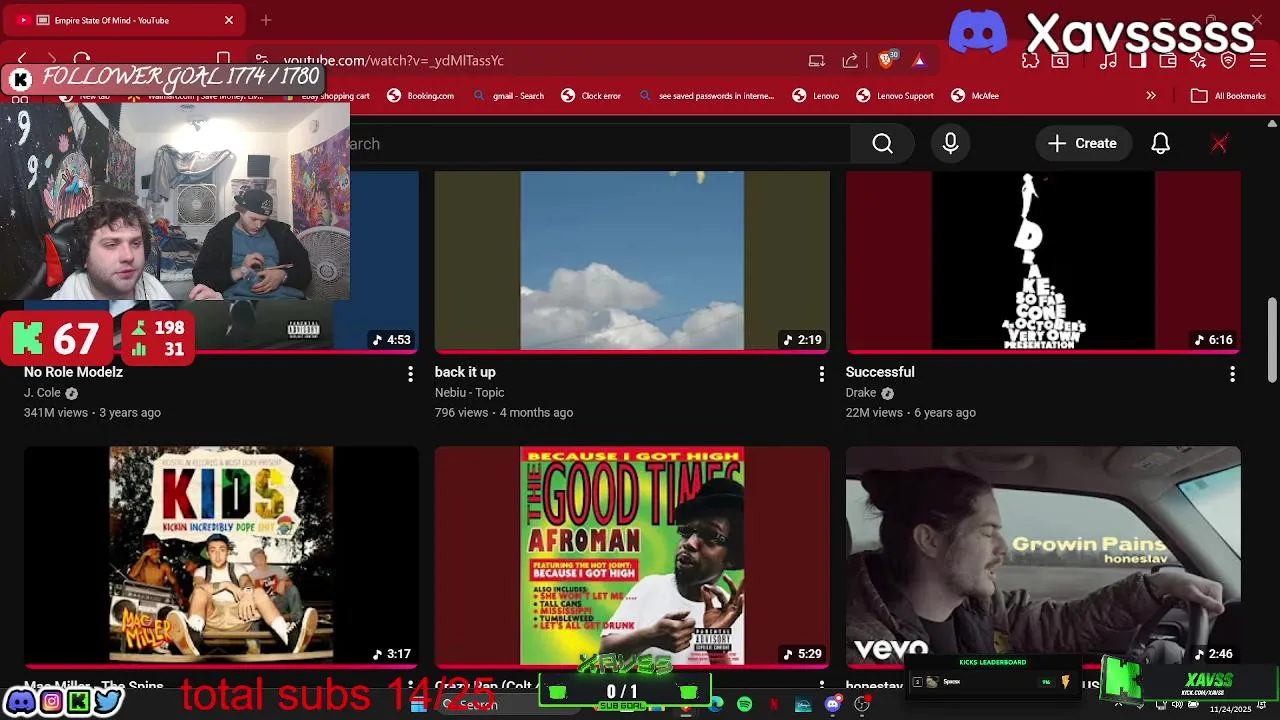The image size is (1280, 720).
Task: Open the McAfee bookmark
Action: click(x=975, y=96)
